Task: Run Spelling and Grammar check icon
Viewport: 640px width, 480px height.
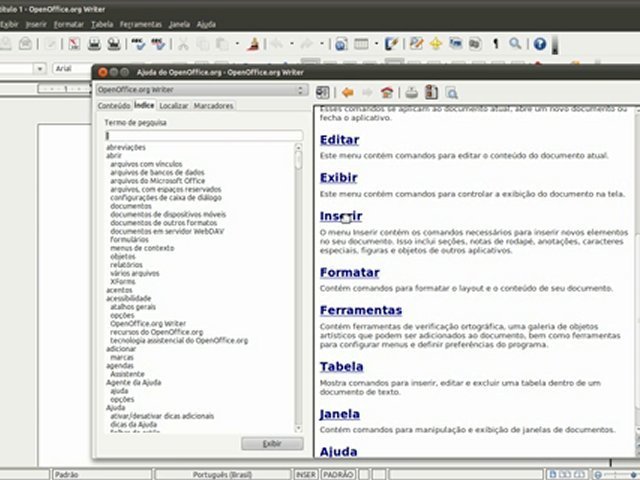Action: click(138, 44)
